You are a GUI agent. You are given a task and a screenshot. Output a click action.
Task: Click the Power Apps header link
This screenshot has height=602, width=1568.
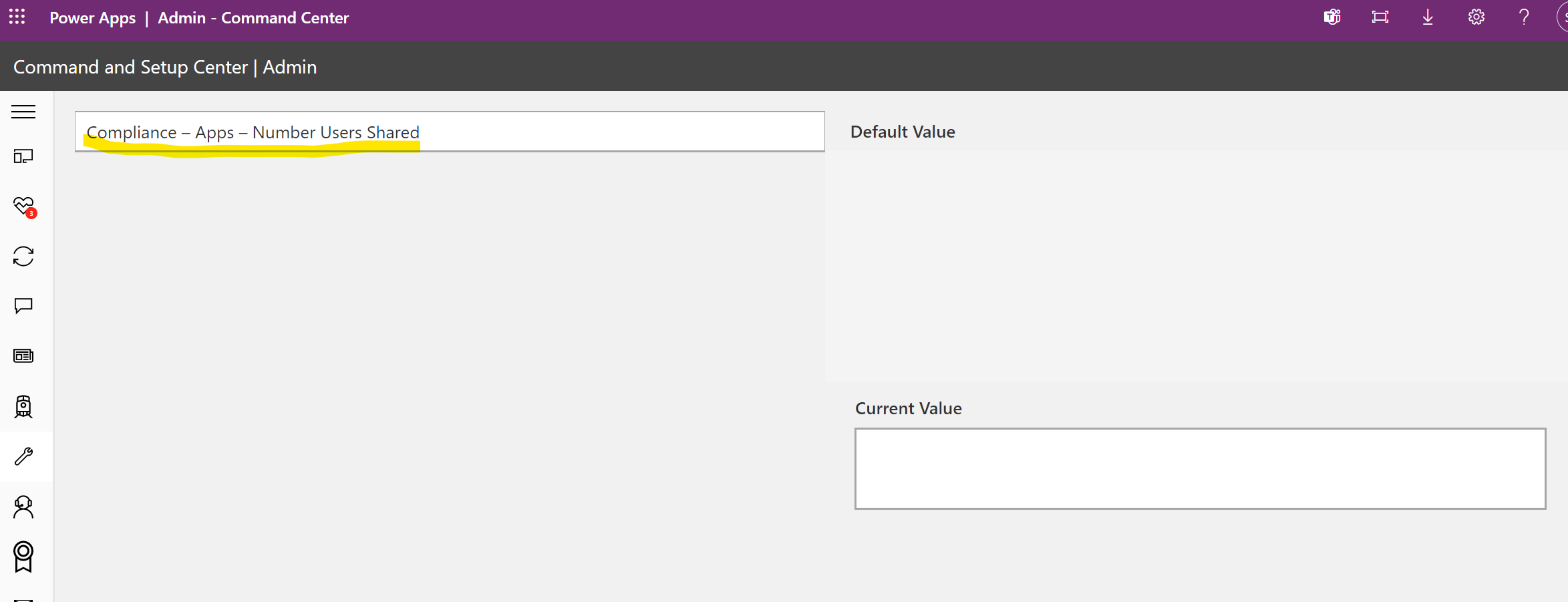coord(92,18)
